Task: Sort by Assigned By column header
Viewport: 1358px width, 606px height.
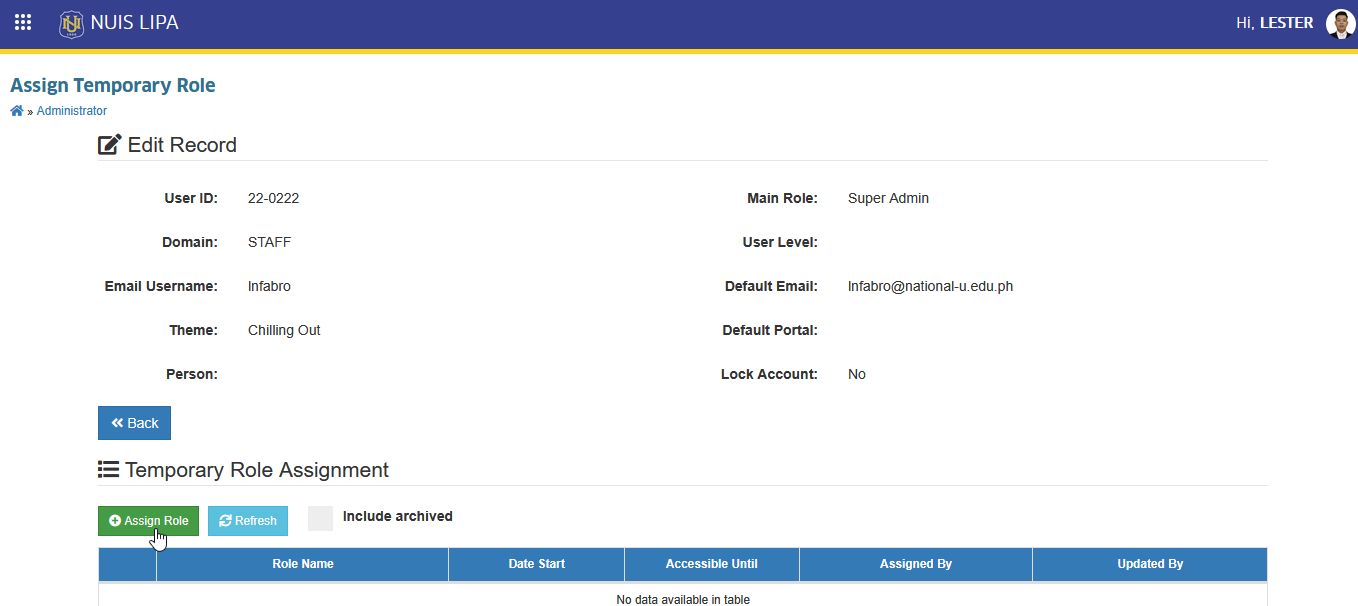Action: (x=916, y=564)
